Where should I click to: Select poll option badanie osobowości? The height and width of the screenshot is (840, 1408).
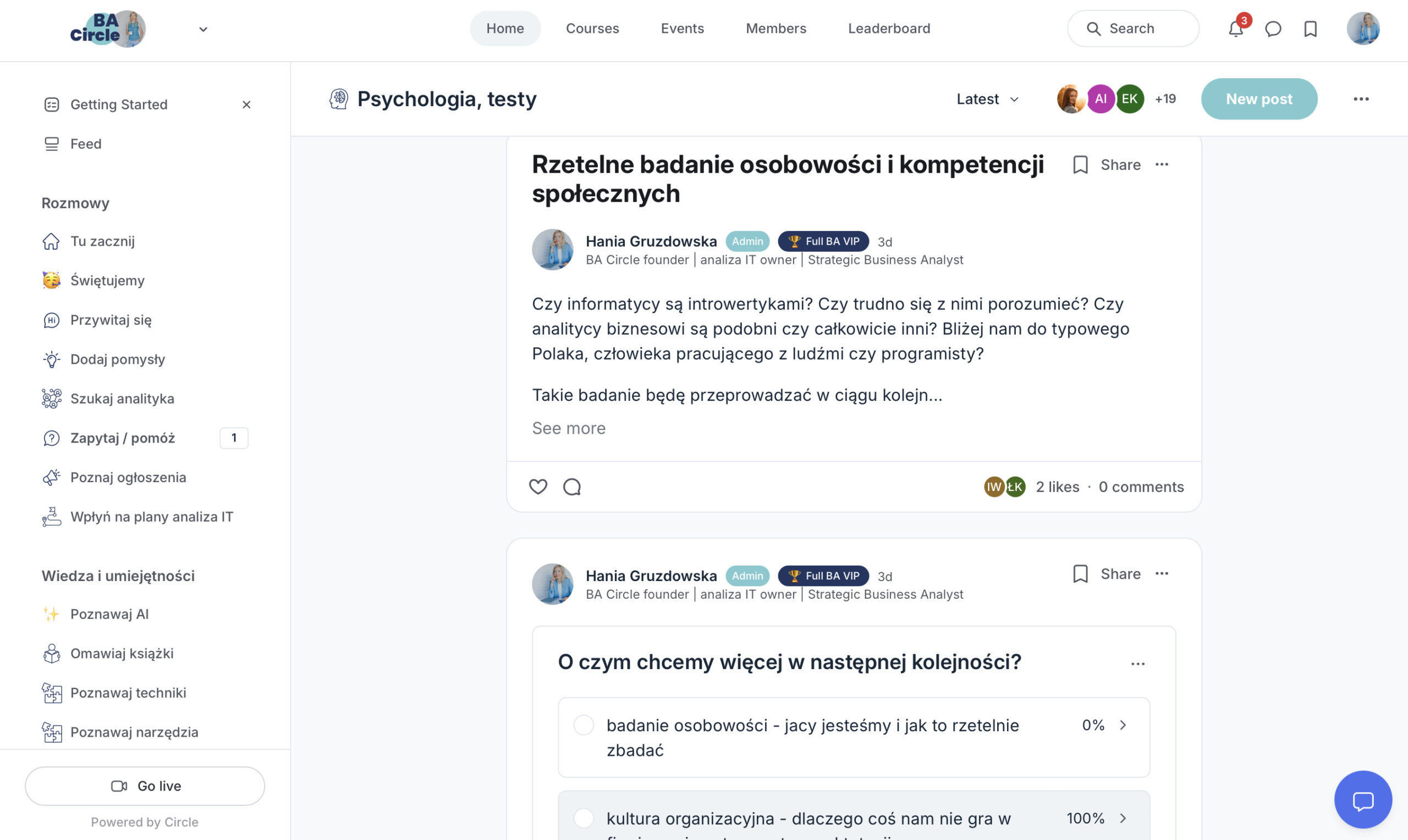pyautogui.click(x=584, y=725)
